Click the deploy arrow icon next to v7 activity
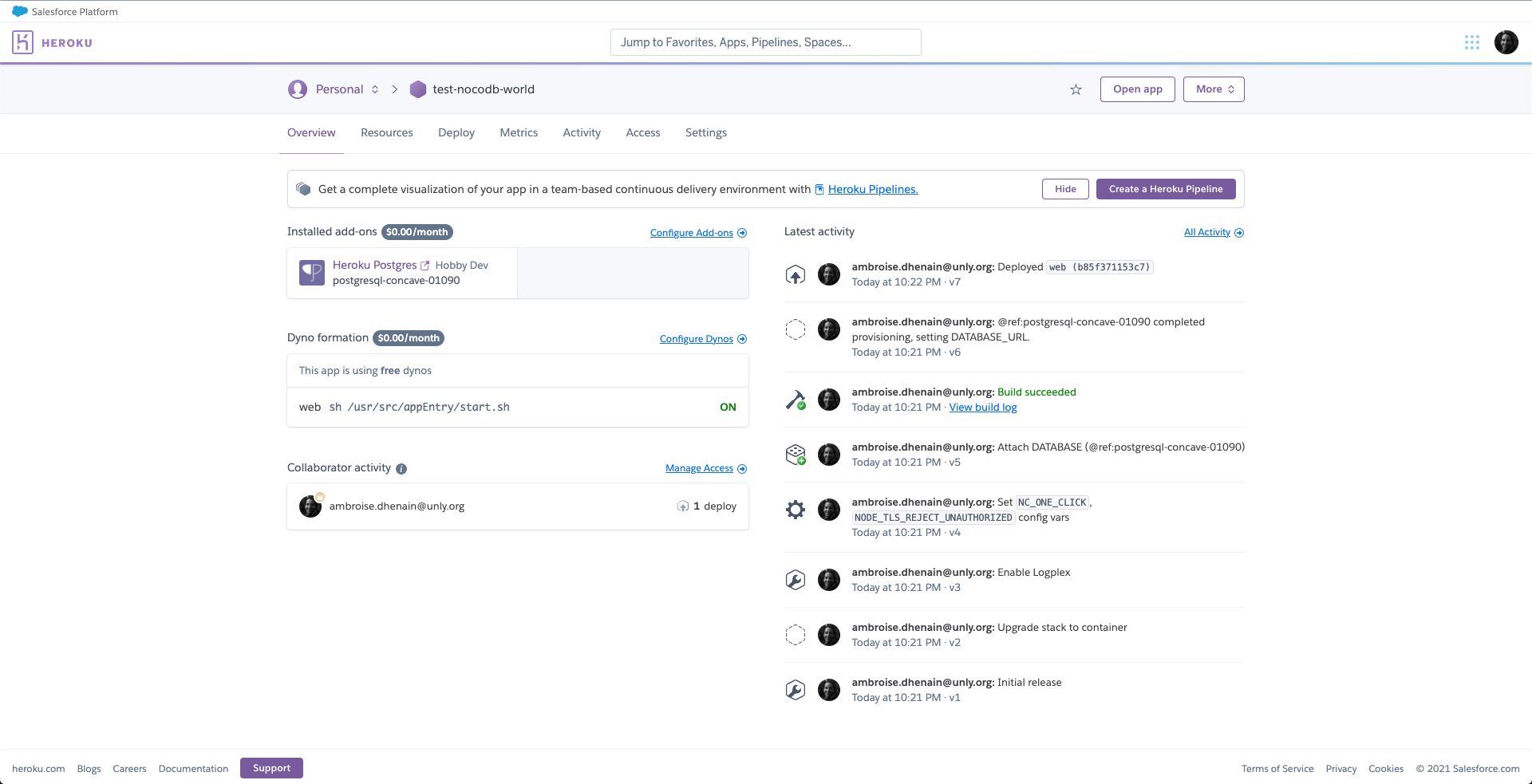1532x784 pixels. (795, 274)
